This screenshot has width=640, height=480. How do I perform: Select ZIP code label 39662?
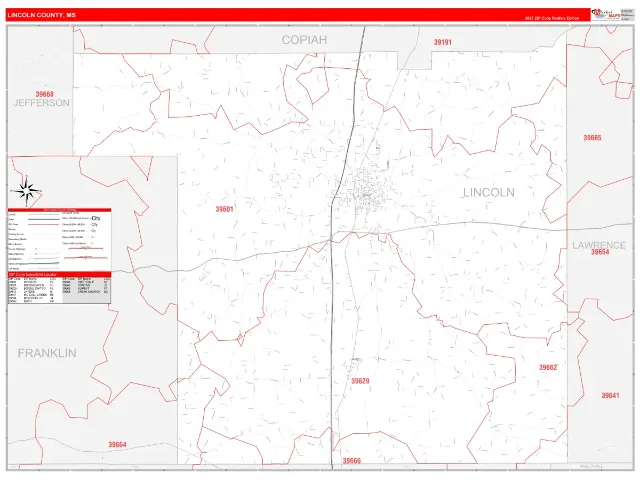point(548,367)
